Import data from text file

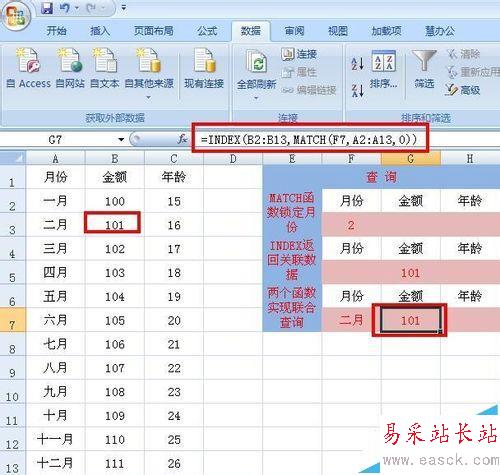105,68
